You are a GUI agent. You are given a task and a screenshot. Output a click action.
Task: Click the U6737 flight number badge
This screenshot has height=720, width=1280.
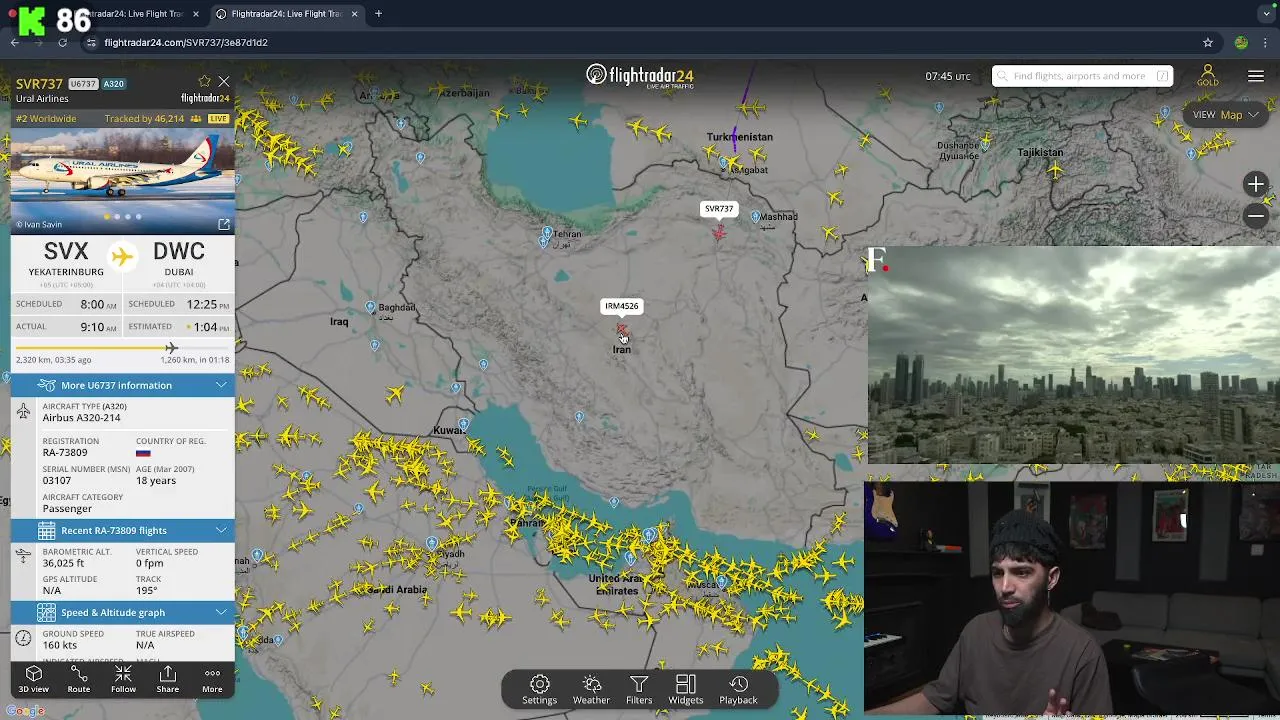(x=83, y=84)
